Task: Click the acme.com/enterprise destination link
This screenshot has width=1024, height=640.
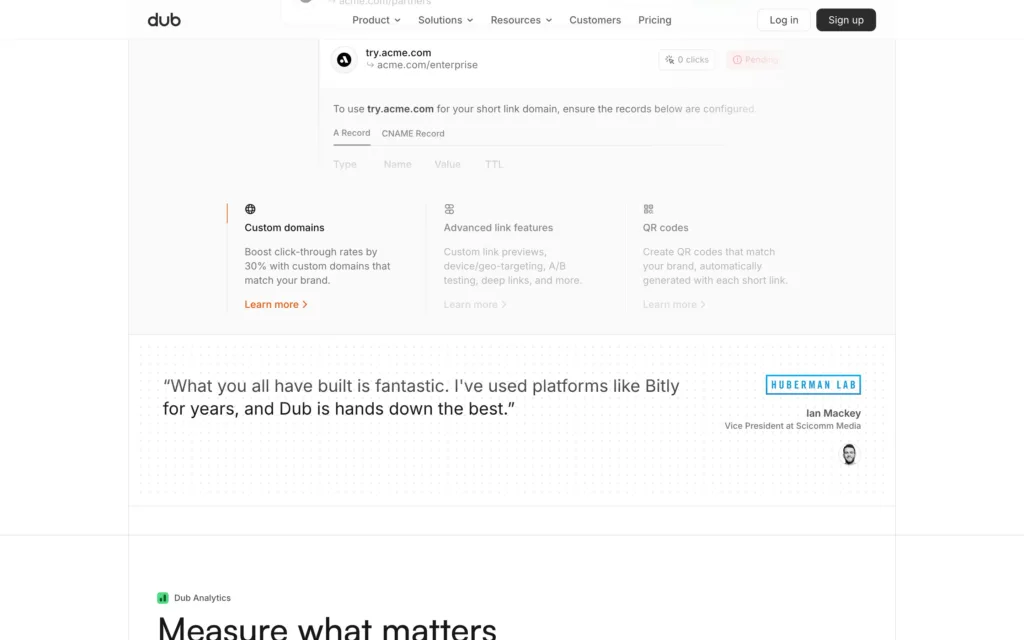Action: [x=427, y=65]
